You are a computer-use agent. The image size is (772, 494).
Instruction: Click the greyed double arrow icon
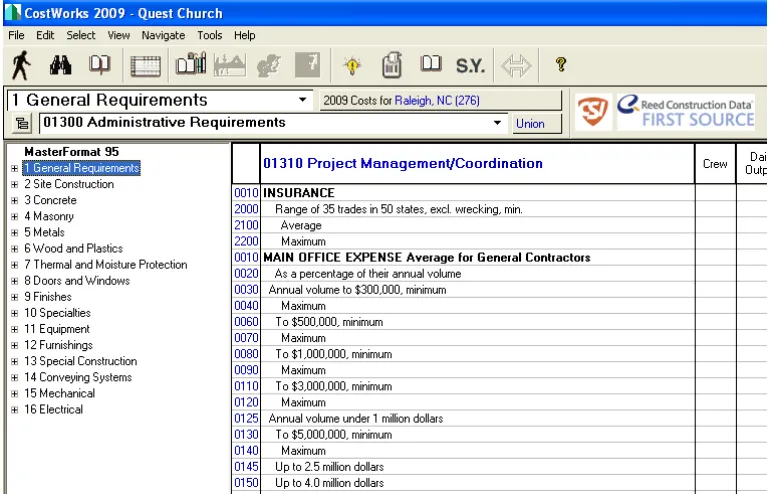pos(516,66)
